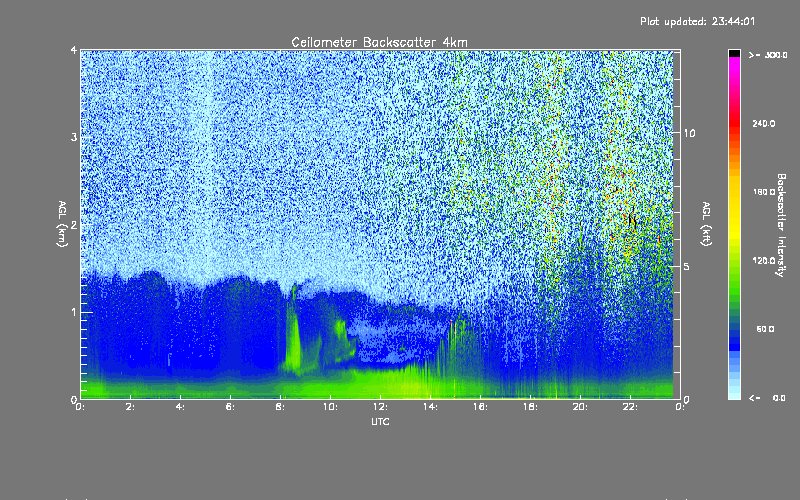The image size is (800, 500).
Task: Select the "AGL (km)" axis label
Action: point(62,223)
